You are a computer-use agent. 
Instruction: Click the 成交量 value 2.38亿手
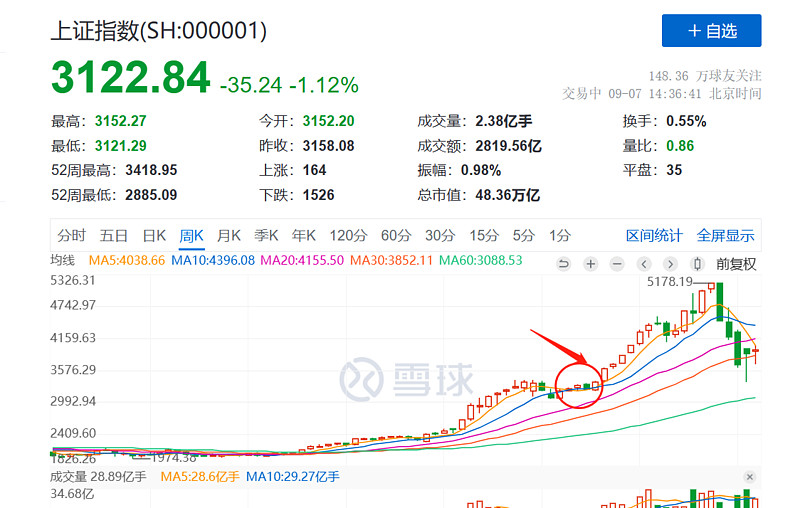(x=504, y=121)
